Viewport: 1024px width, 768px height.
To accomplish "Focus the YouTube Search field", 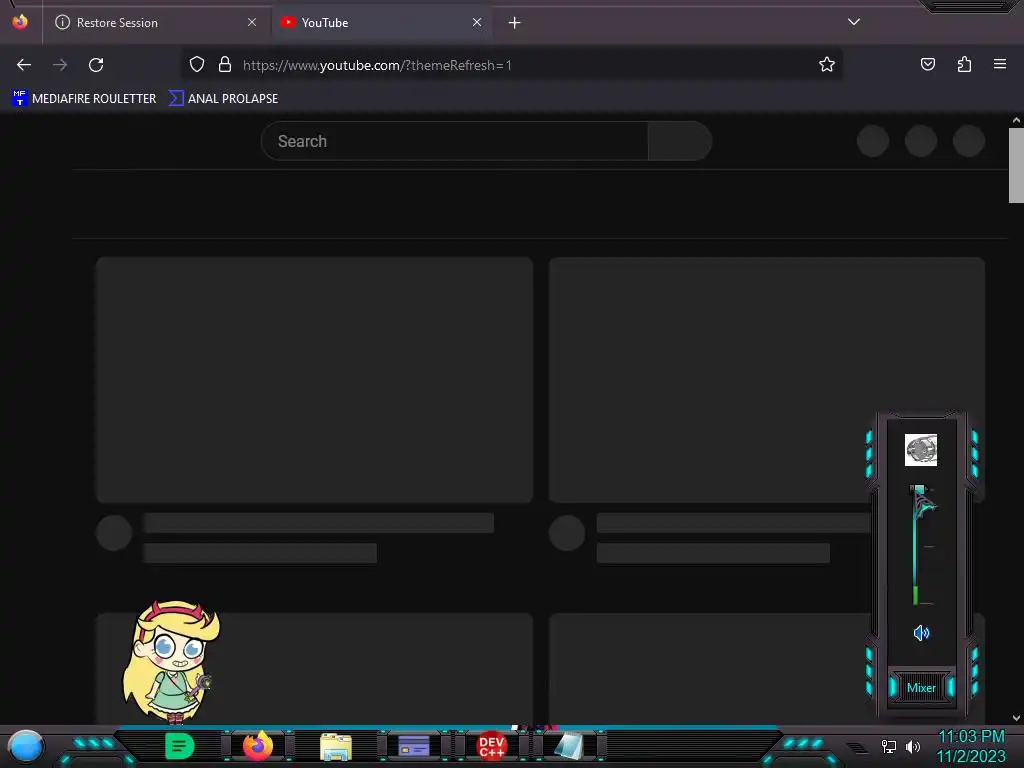I will (x=455, y=141).
